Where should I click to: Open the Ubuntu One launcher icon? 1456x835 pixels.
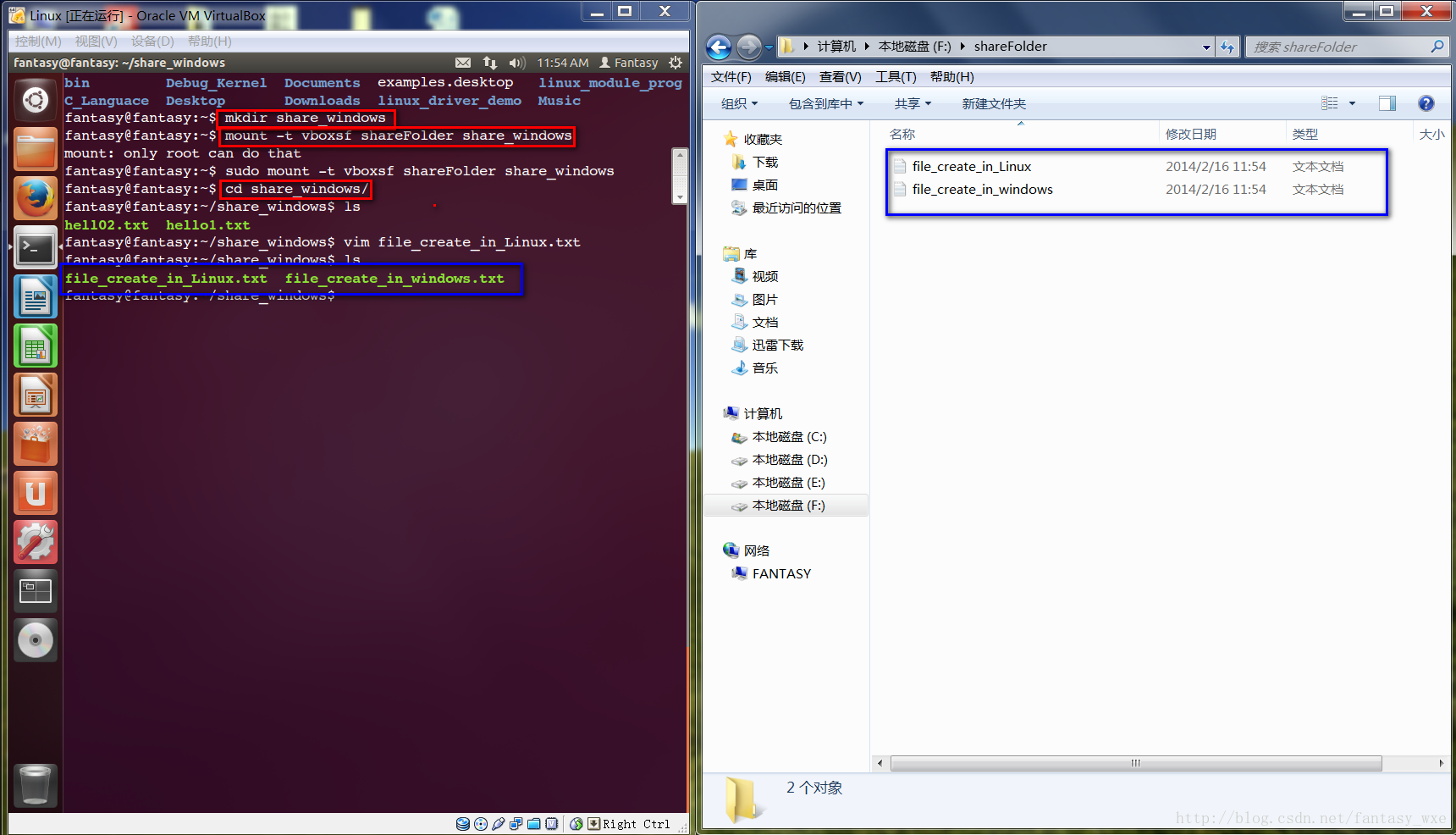(36, 494)
